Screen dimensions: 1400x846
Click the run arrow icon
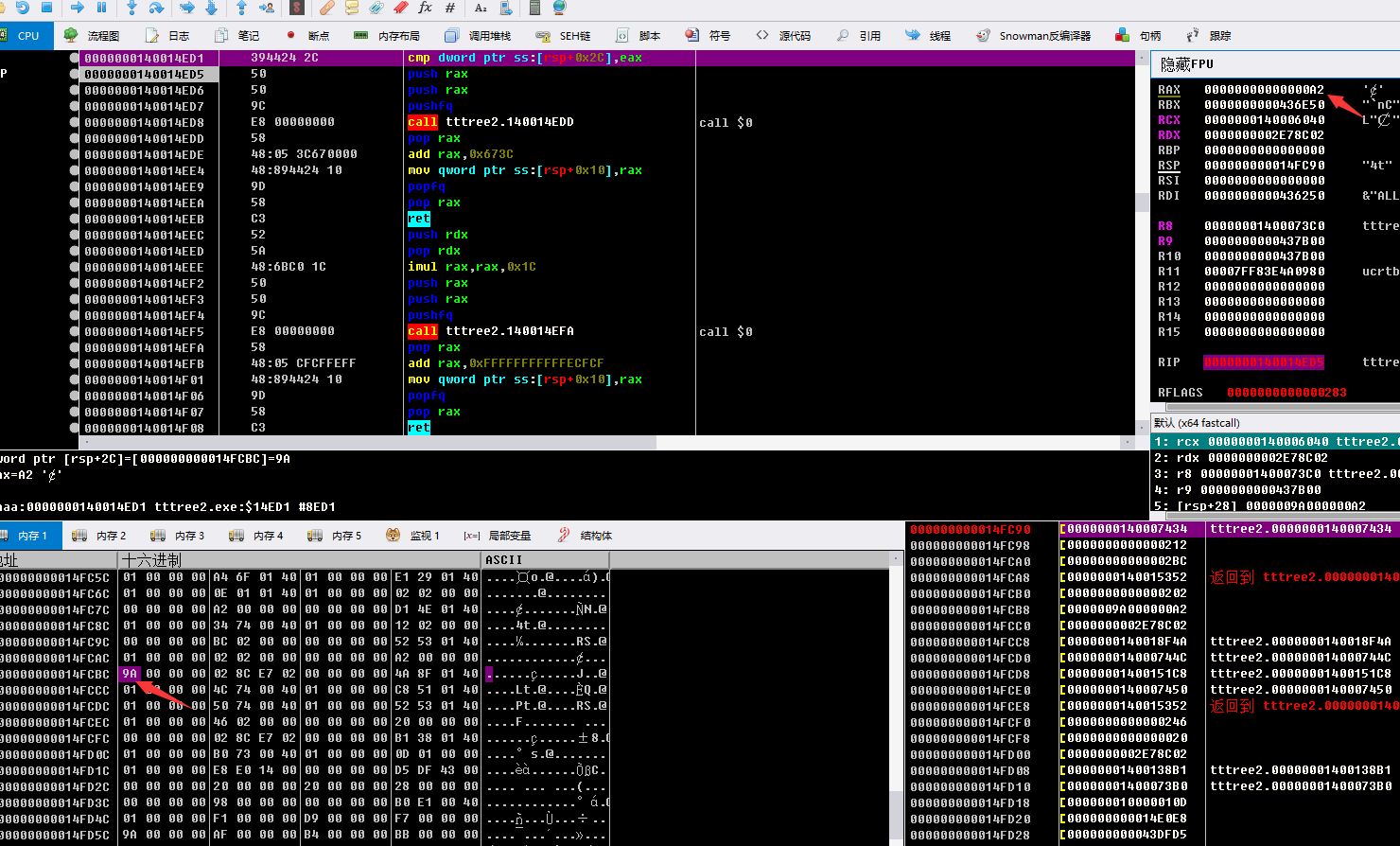(78, 8)
